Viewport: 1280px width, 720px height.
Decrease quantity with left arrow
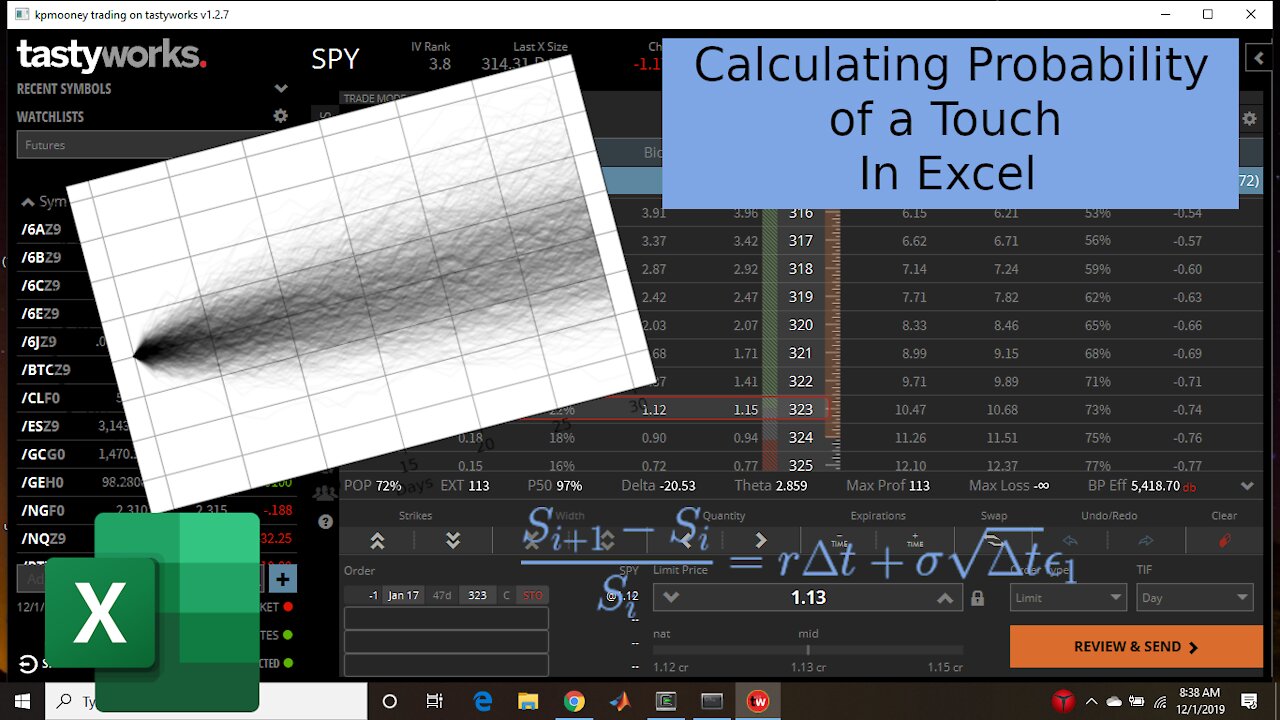point(686,540)
